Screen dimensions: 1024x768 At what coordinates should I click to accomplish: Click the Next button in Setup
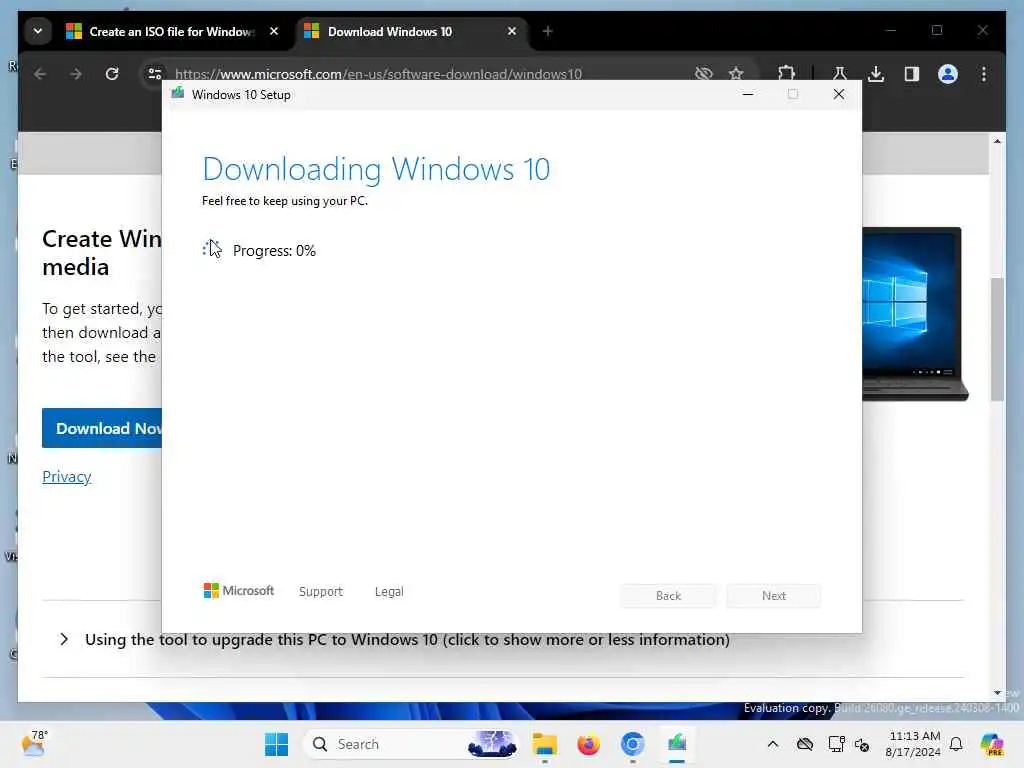point(774,596)
